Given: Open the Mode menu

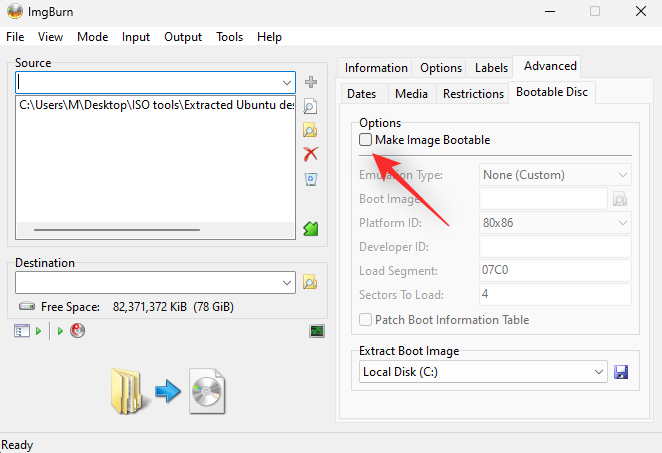Looking at the screenshot, I should coord(92,37).
